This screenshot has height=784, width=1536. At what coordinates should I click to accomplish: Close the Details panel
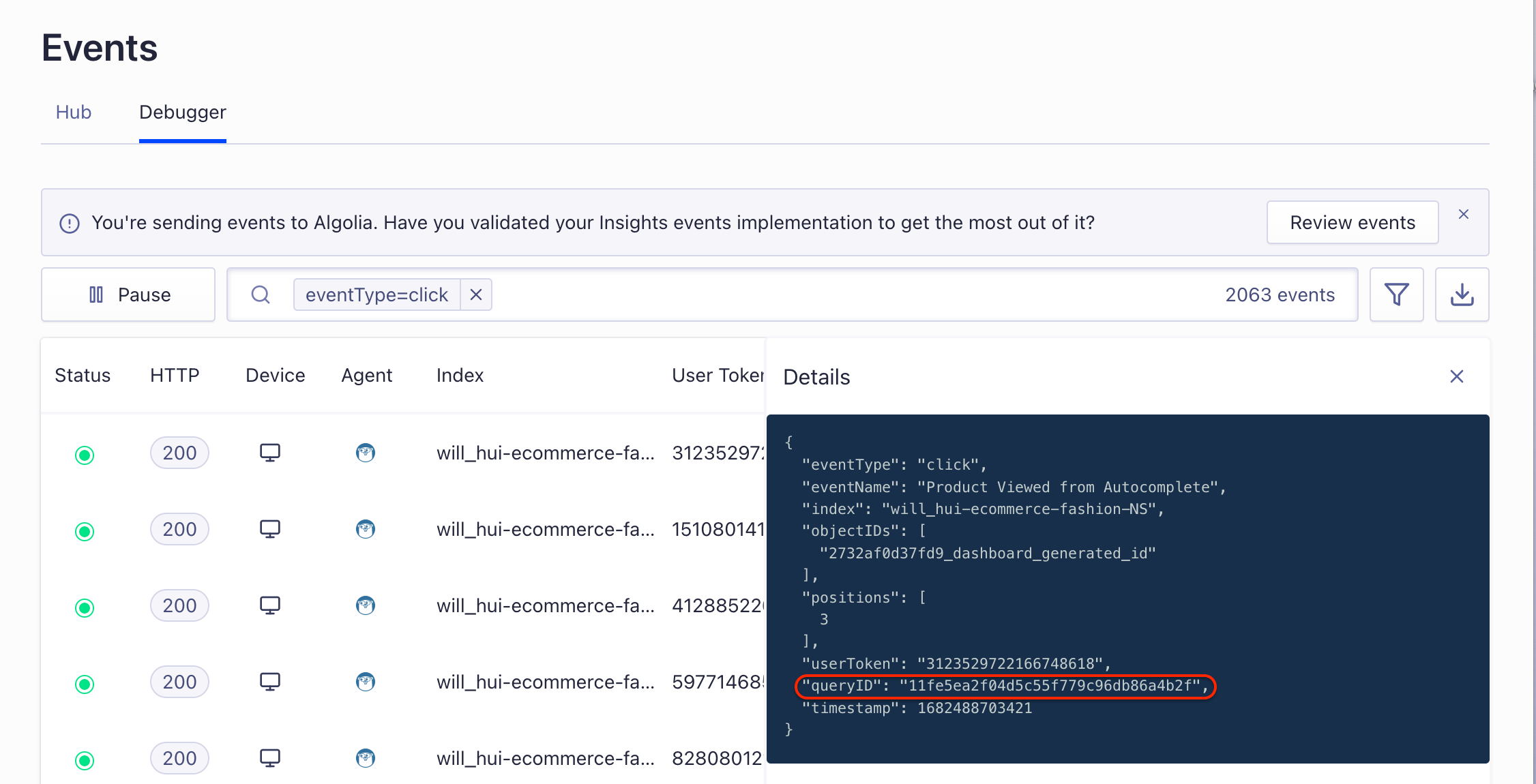pos(1457,376)
